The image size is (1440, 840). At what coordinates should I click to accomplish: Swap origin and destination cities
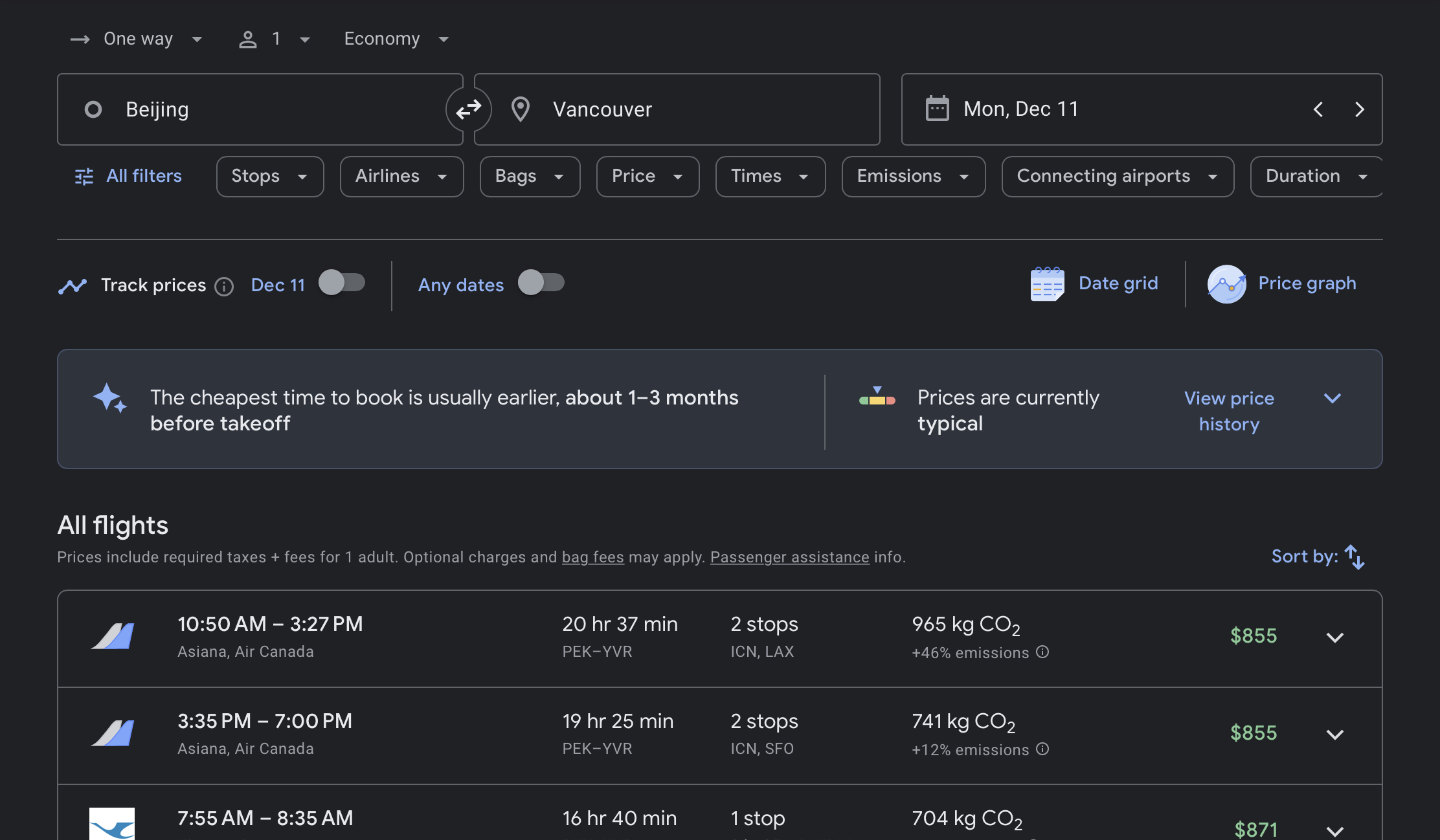click(x=468, y=109)
